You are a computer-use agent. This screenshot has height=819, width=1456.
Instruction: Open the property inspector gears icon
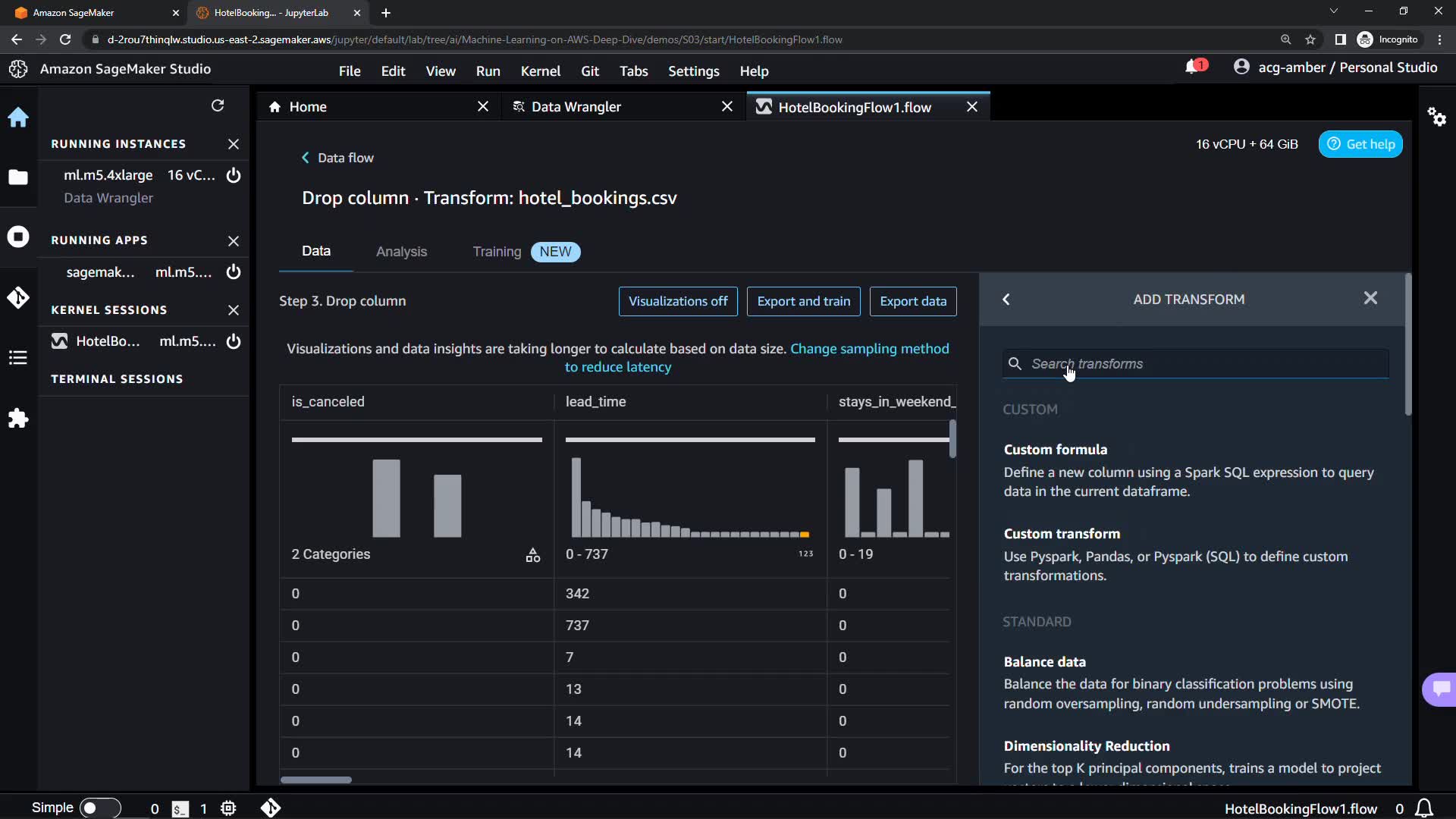(1436, 117)
